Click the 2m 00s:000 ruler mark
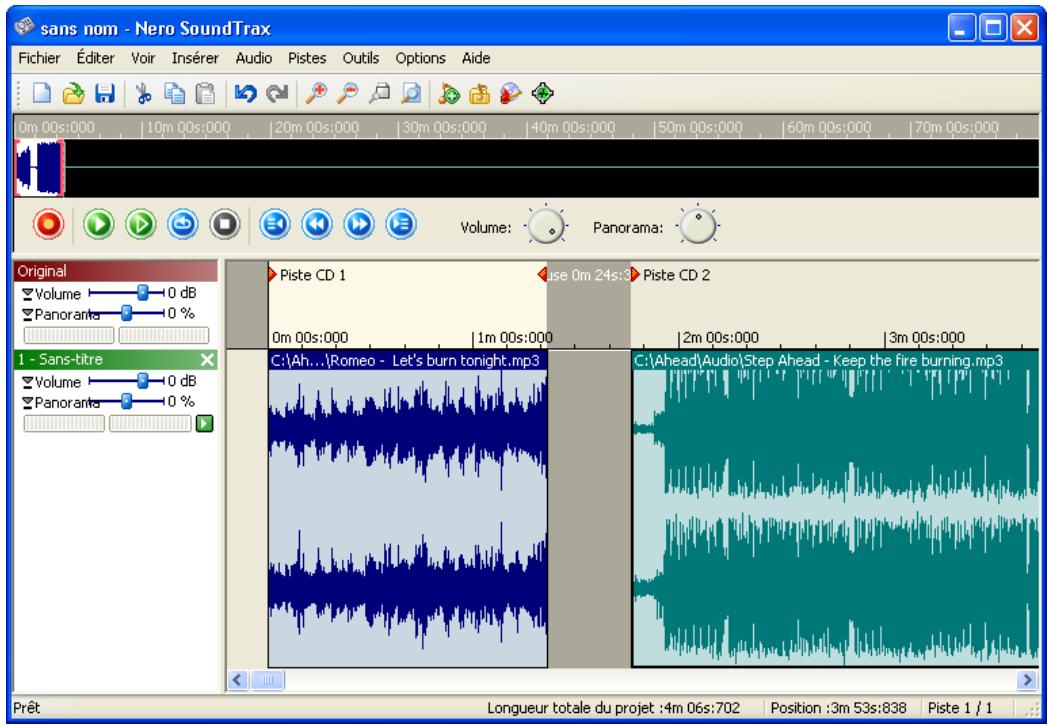This screenshot has height=726, width=1048. pyautogui.click(x=720, y=338)
